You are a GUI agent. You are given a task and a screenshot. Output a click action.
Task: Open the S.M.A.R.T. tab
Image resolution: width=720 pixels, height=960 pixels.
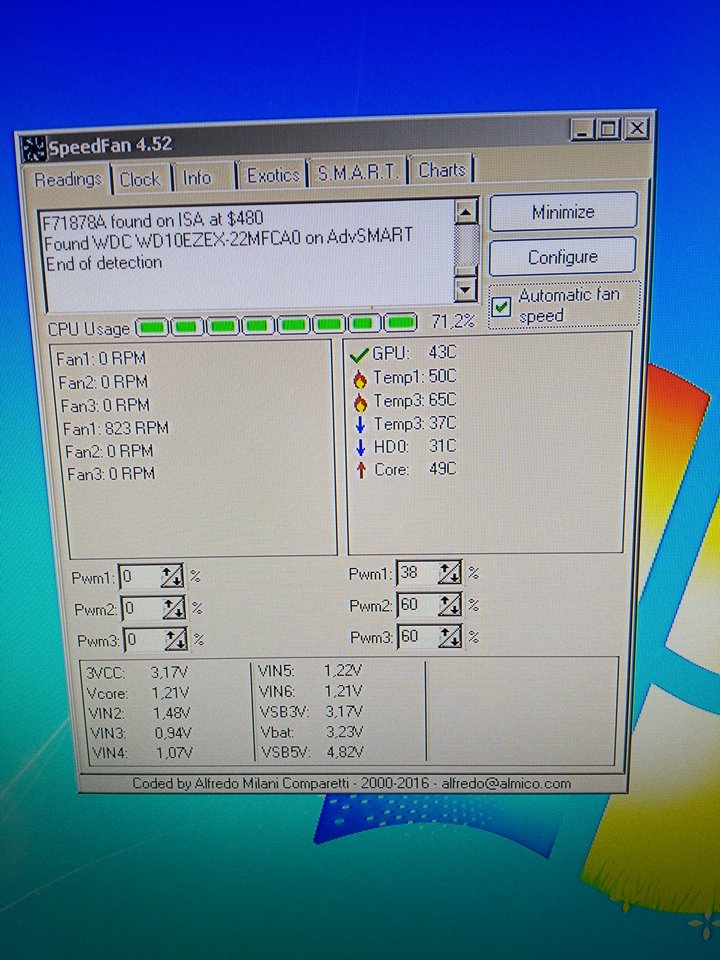pos(358,173)
